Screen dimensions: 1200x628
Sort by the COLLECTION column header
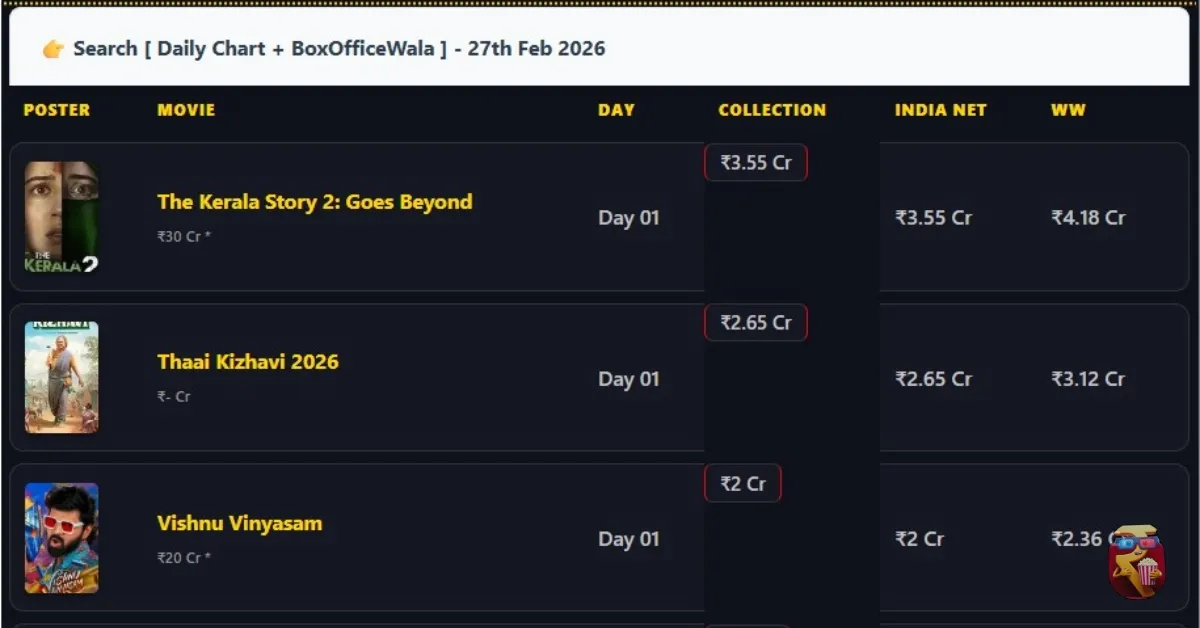[772, 110]
